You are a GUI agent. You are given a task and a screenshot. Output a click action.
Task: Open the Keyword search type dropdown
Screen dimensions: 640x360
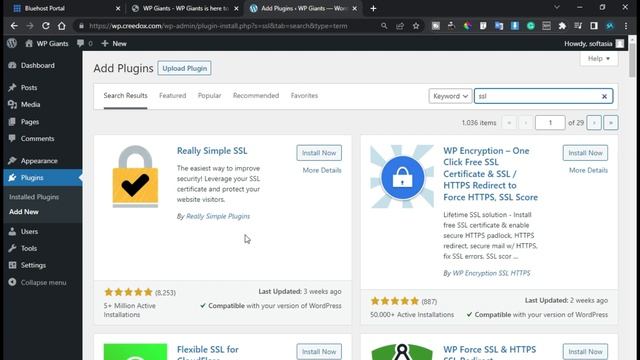[450, 96]
